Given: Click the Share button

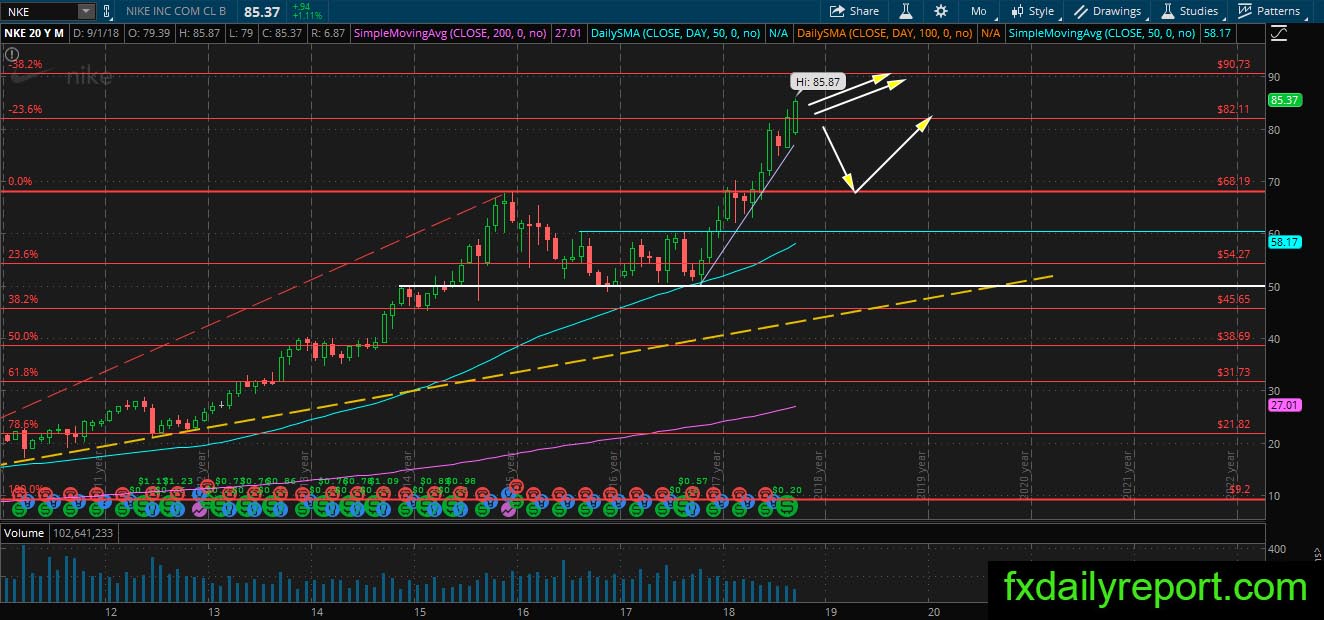Looking at the screenshot, I should pyautogui.click(x=855, y=11).
